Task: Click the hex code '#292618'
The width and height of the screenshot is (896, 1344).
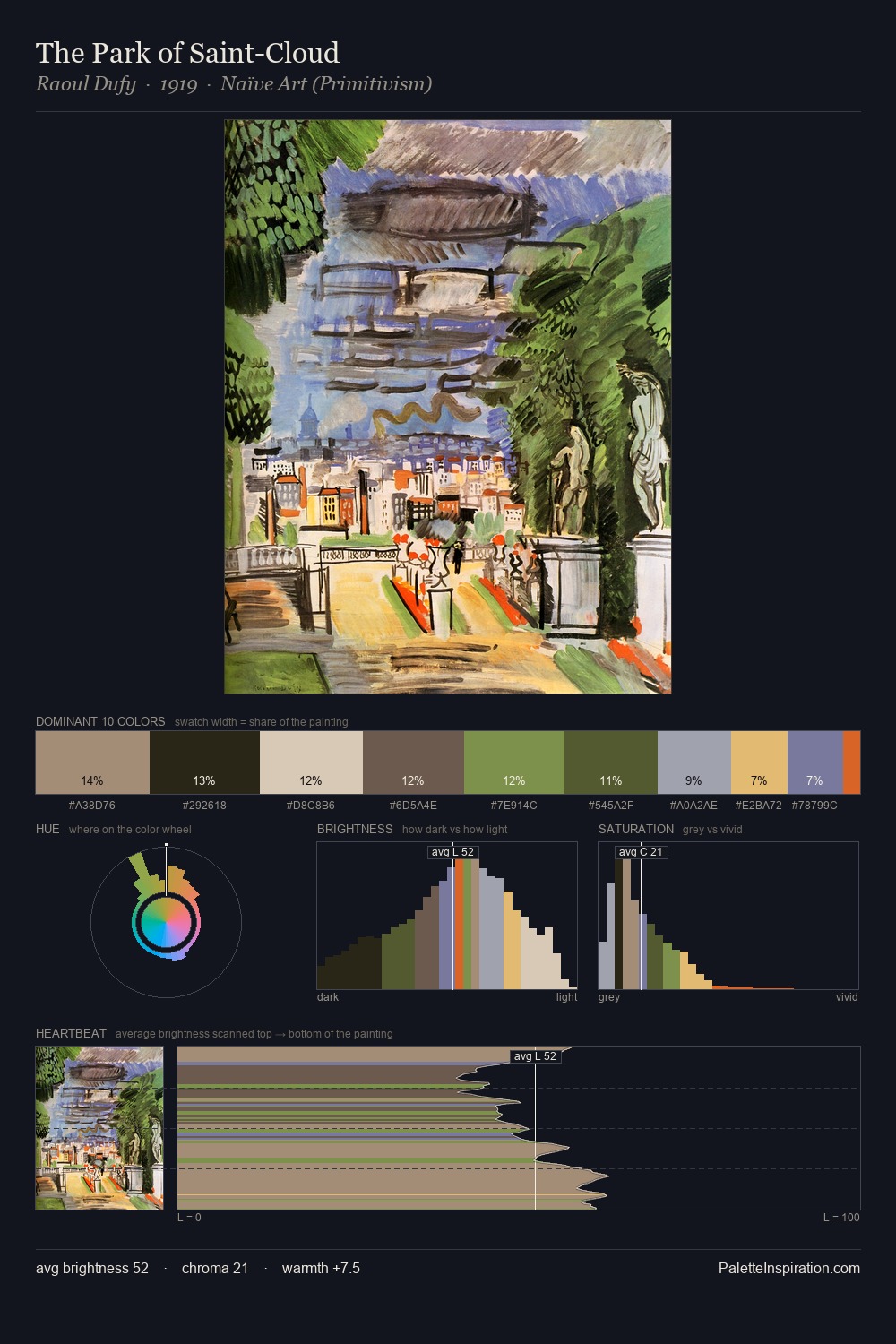Action: [204, 805]
